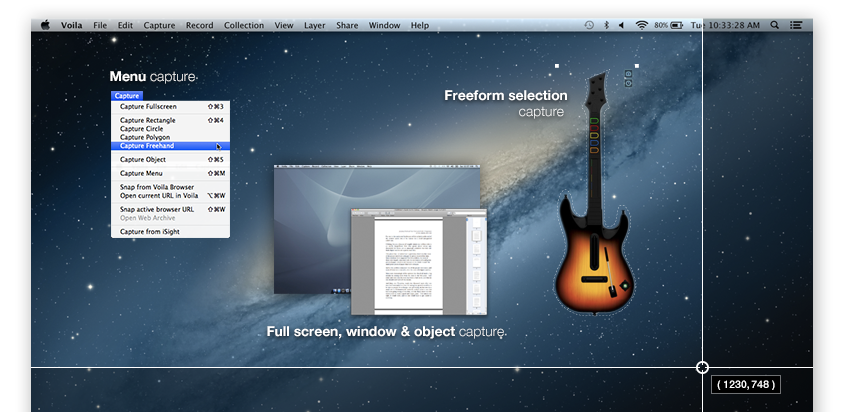This screenshot has width=846, height=412.
Task: Choose Capture from iSight entry
Action: coord(170,232)
